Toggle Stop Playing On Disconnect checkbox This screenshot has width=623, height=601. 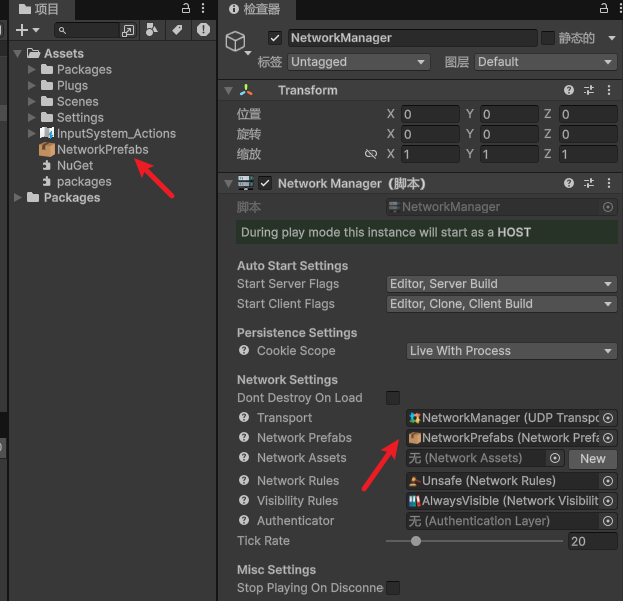coord(393,588)
